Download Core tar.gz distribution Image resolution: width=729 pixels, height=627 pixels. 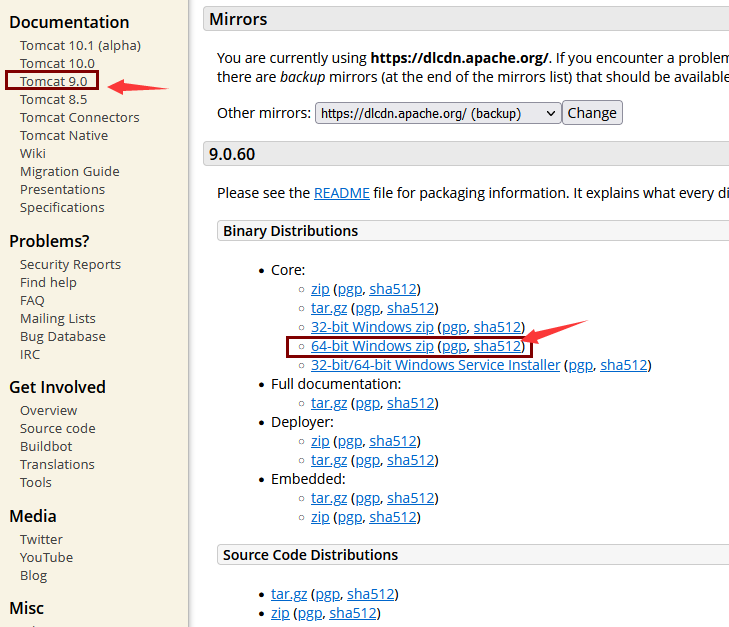click(x=329, y=308)
